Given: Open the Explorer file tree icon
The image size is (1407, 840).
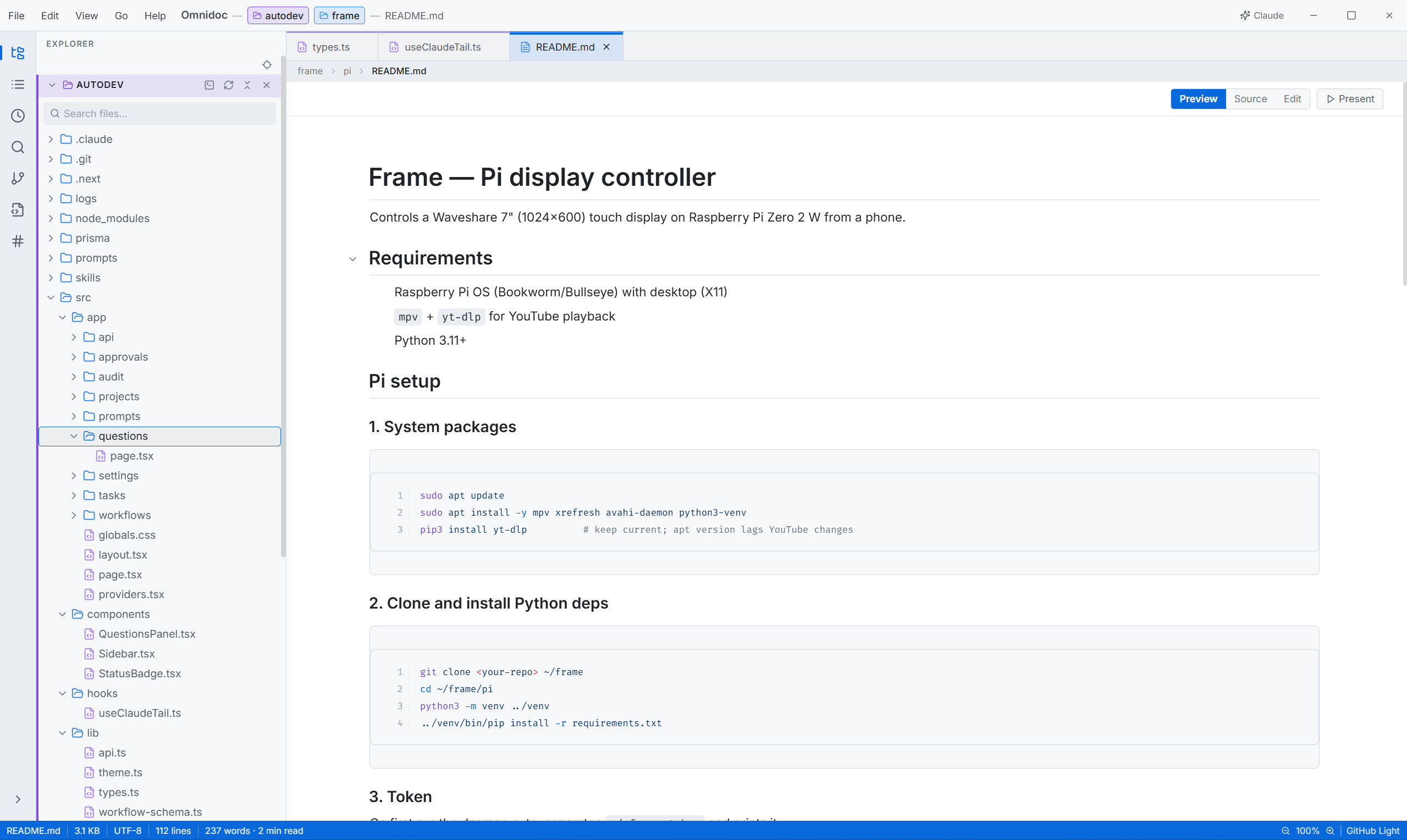Looking at the screenshot, I should [x=18, y=53].
